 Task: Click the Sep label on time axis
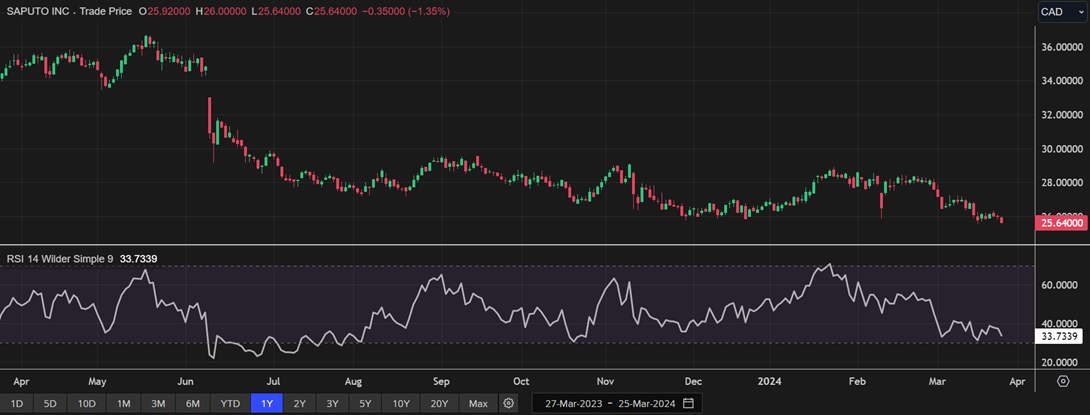(442, 382)
